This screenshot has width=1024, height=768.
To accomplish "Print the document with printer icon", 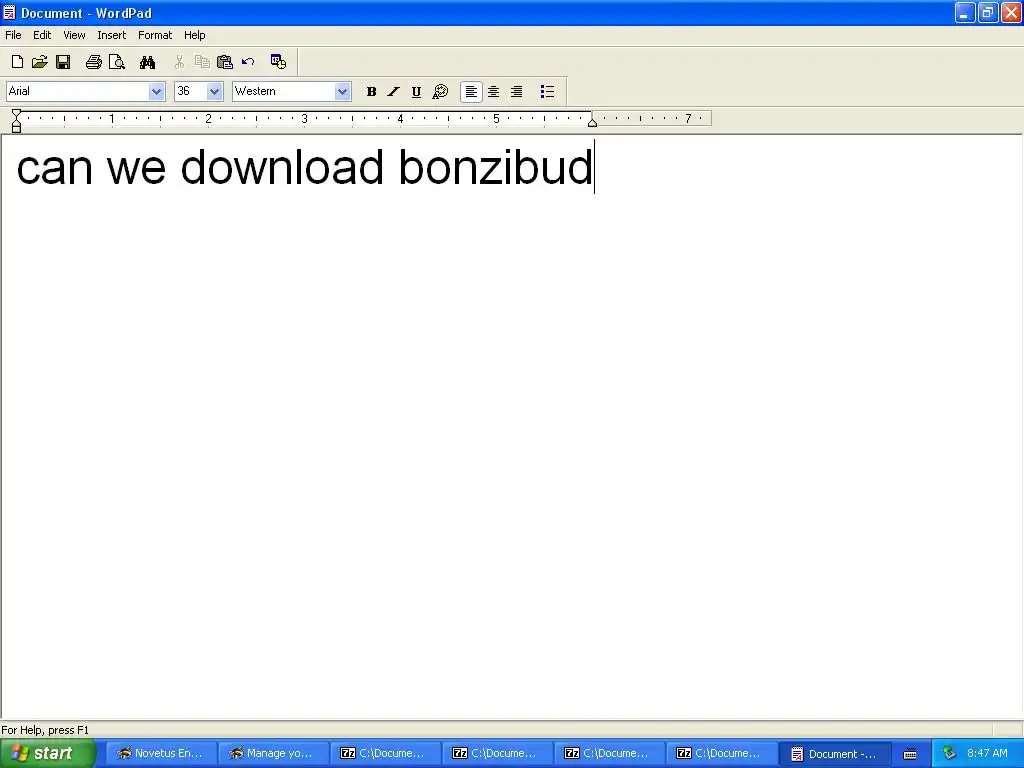I will (93, 62).
